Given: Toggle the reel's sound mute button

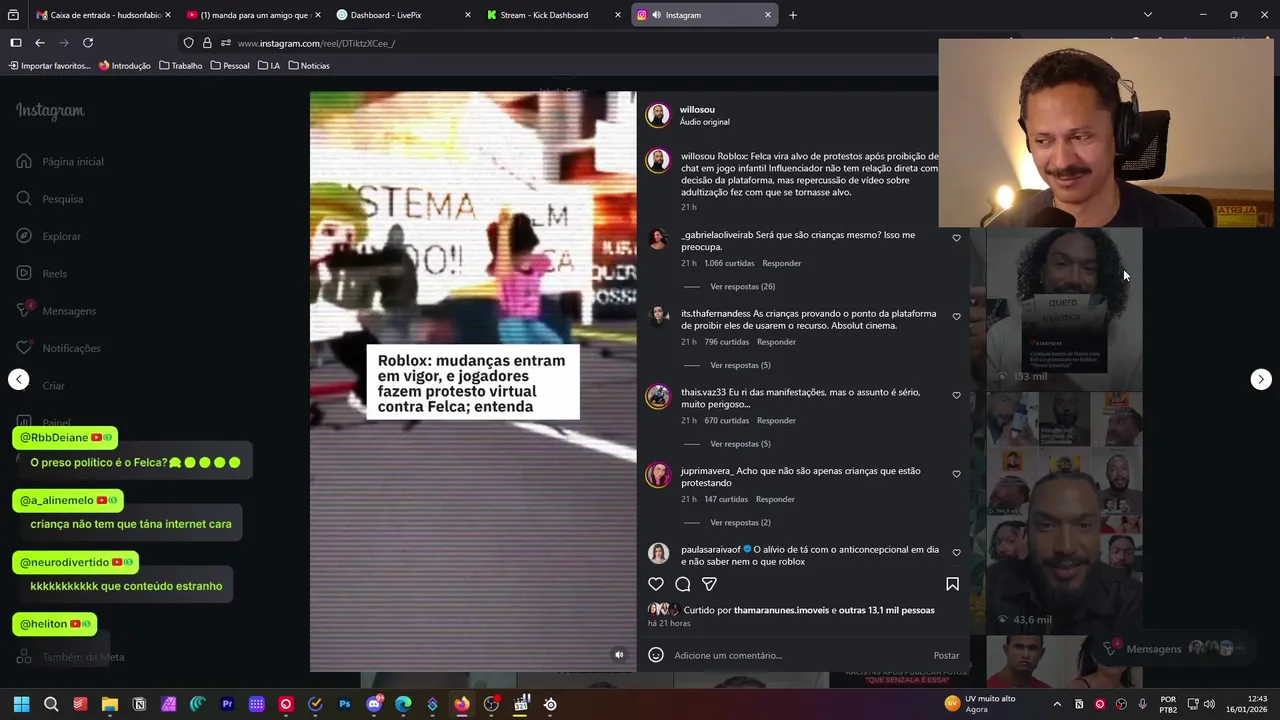Looking at the screenshot, I should (x=619, y=655).
